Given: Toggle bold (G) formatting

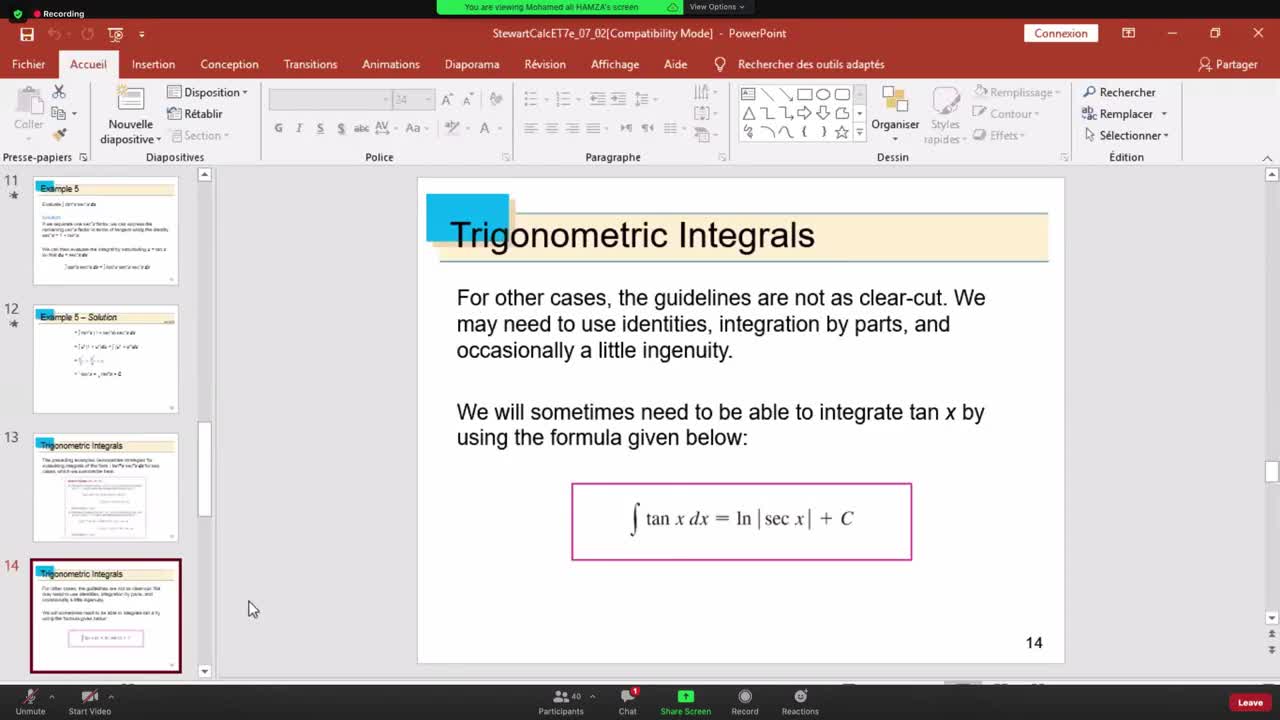Looking at the screenshot, I should [x=278, y=128].
